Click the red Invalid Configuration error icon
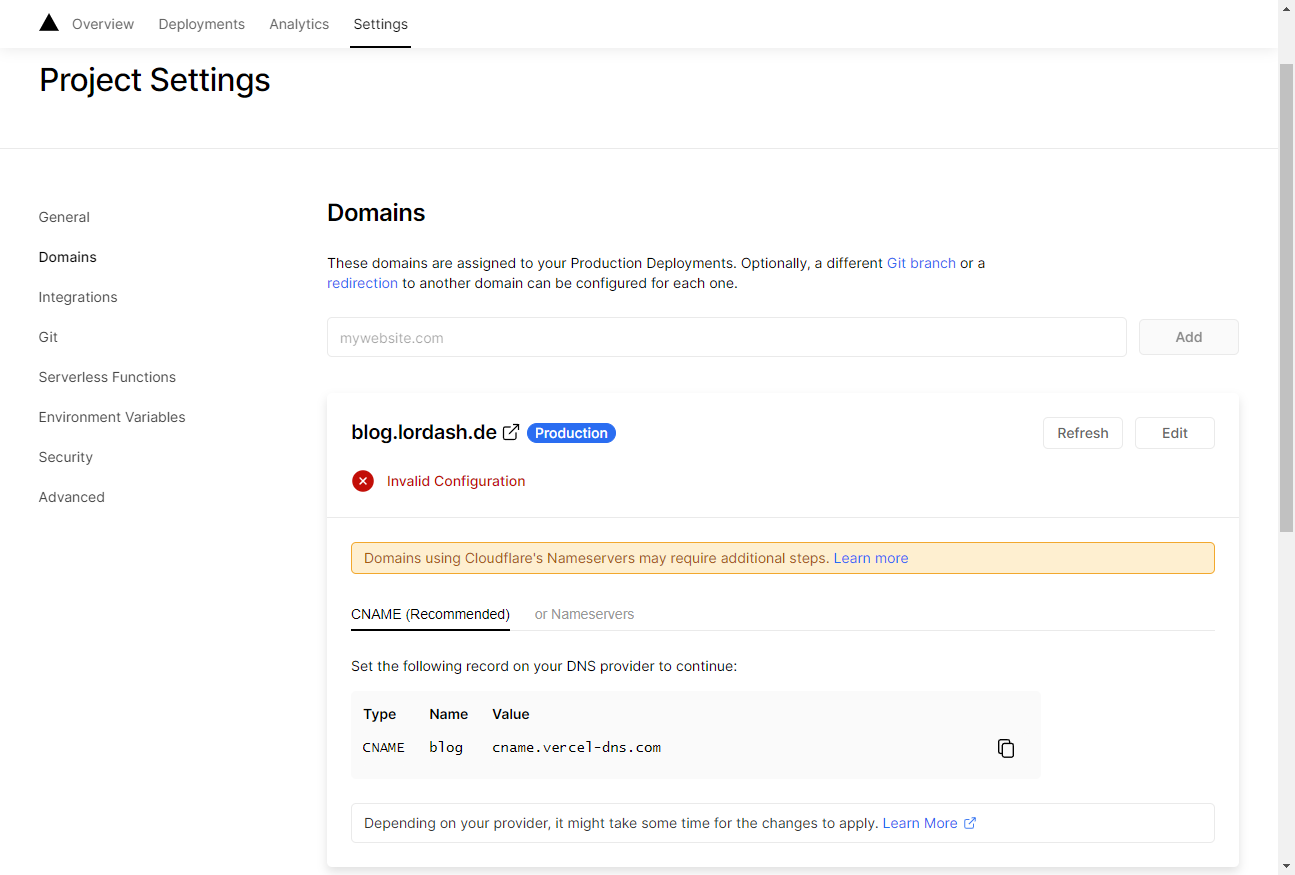Screen dimensions: 1295x875 (x=363, y=481)
